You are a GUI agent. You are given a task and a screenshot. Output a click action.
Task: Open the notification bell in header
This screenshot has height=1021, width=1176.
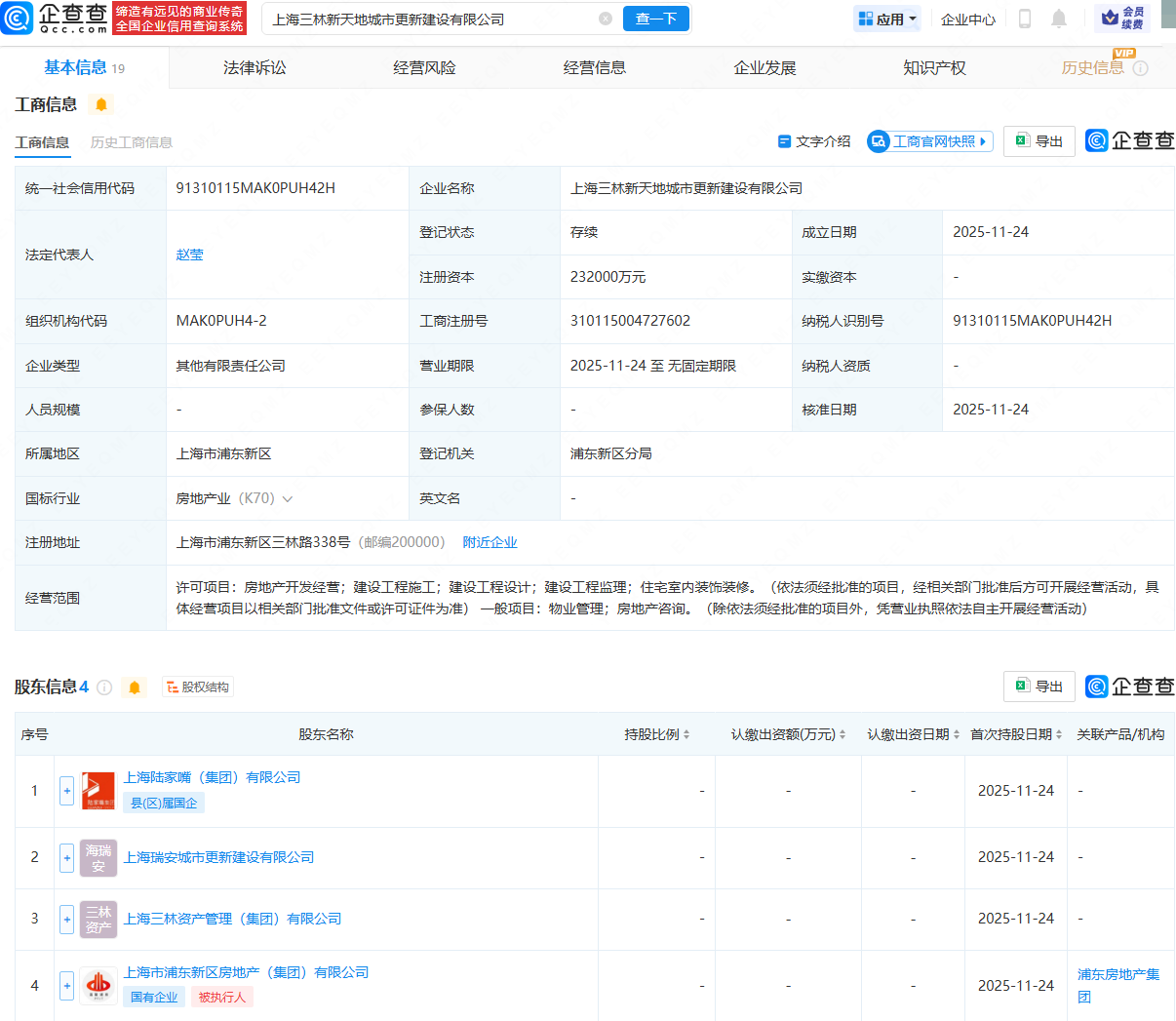[x=1059, y=19]
